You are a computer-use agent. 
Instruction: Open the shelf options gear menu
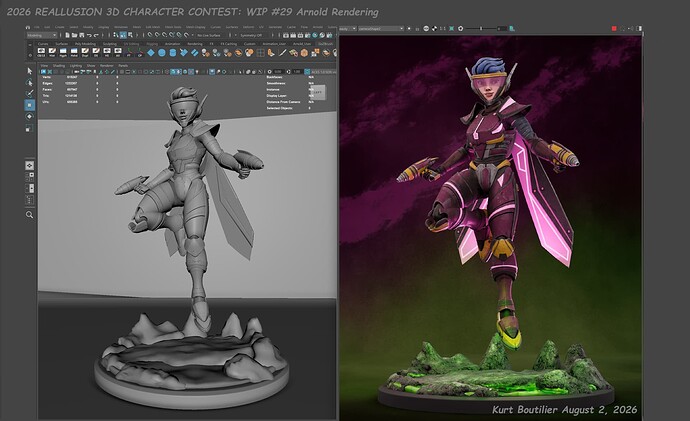coord(30,54)
